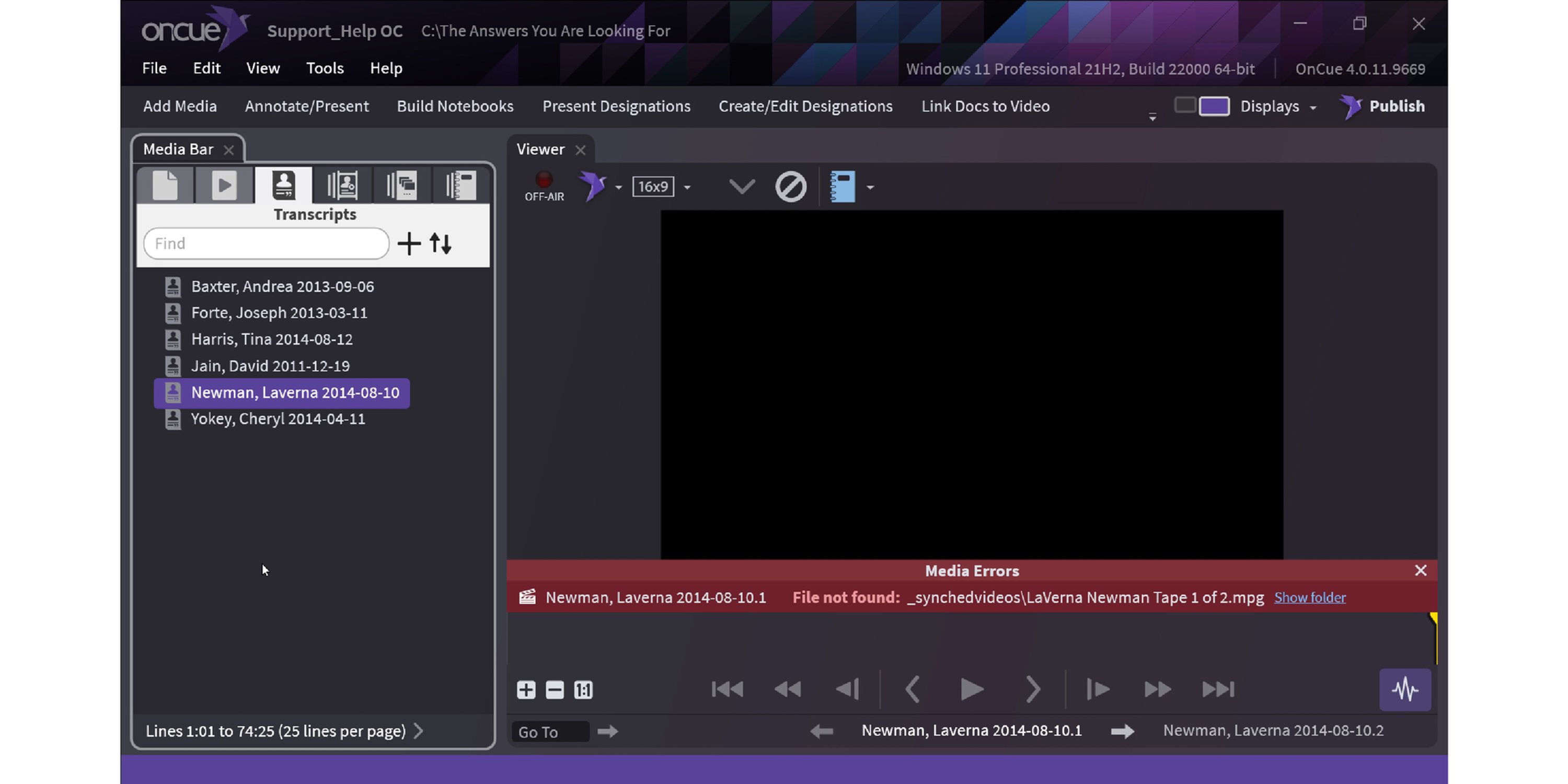The image size is (1568, 784).
Task: Click the blocked circle clear icon in Viewer
Action: point(790,186)
